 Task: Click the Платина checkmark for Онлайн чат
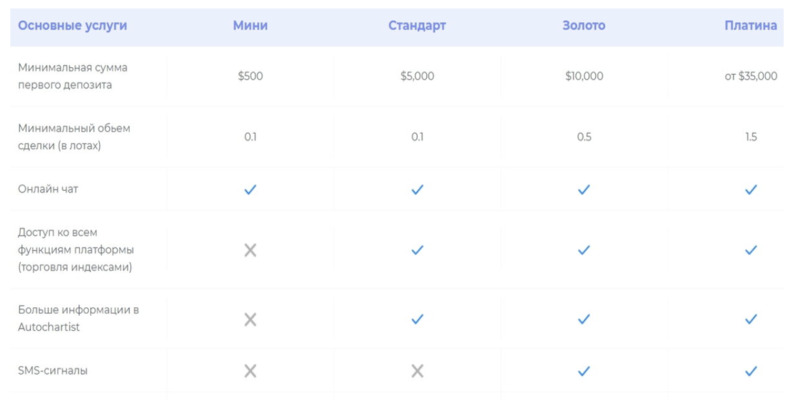point(751,189)
